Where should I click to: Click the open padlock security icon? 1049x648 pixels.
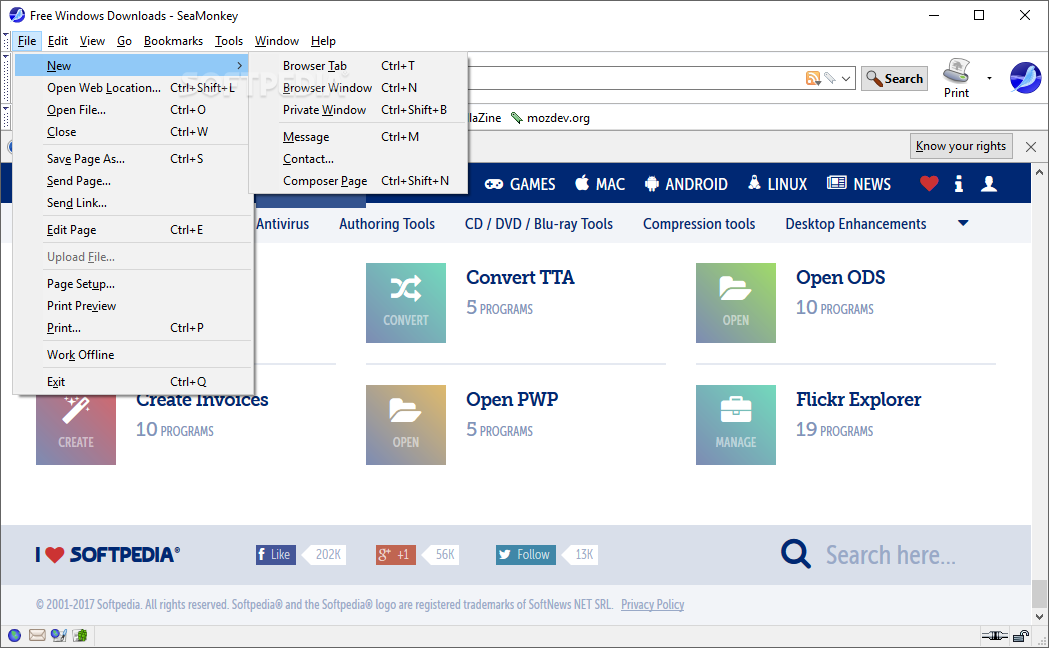pos(1021,635)
